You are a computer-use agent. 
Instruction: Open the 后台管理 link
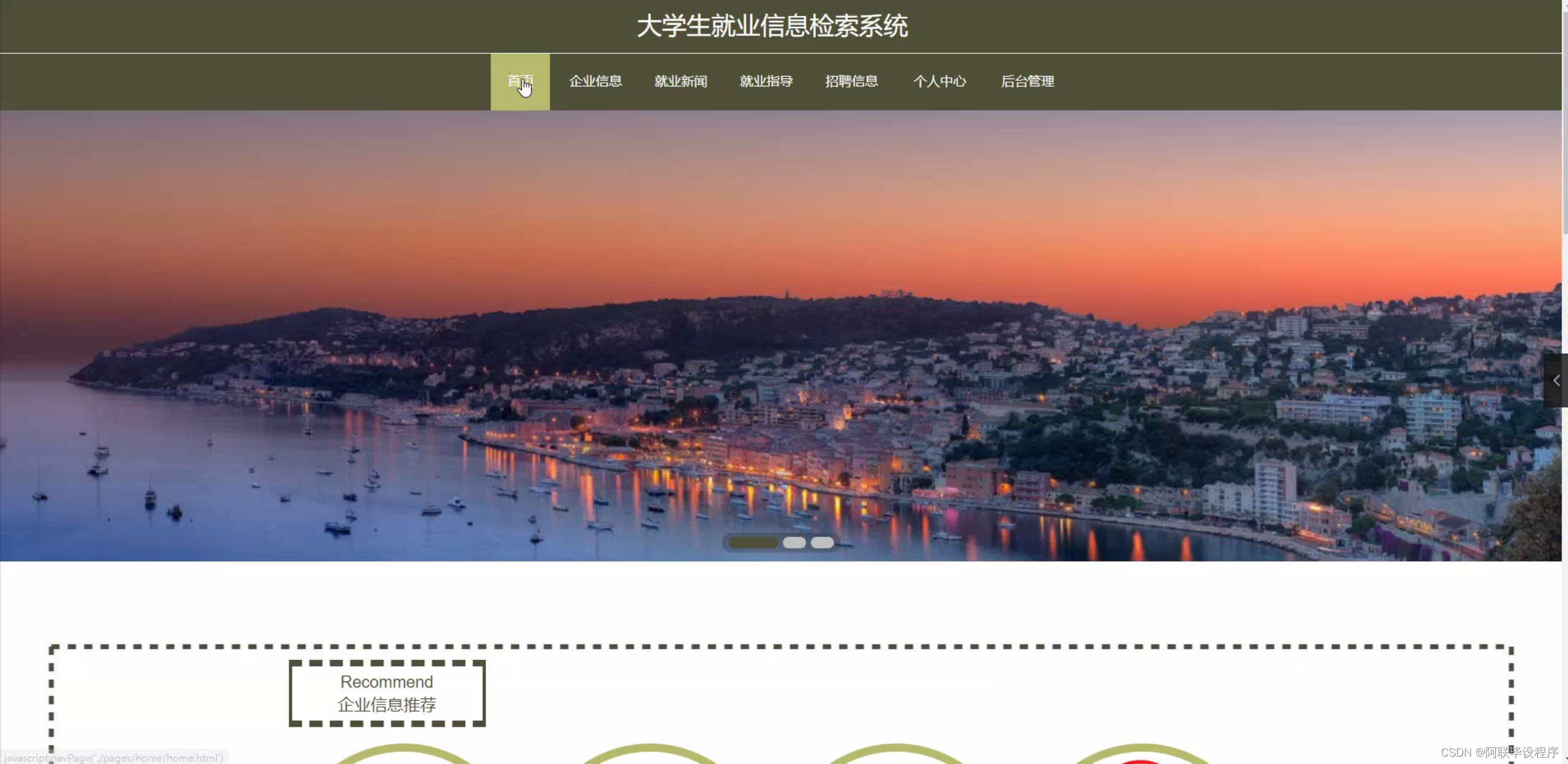coord(1027,81)
